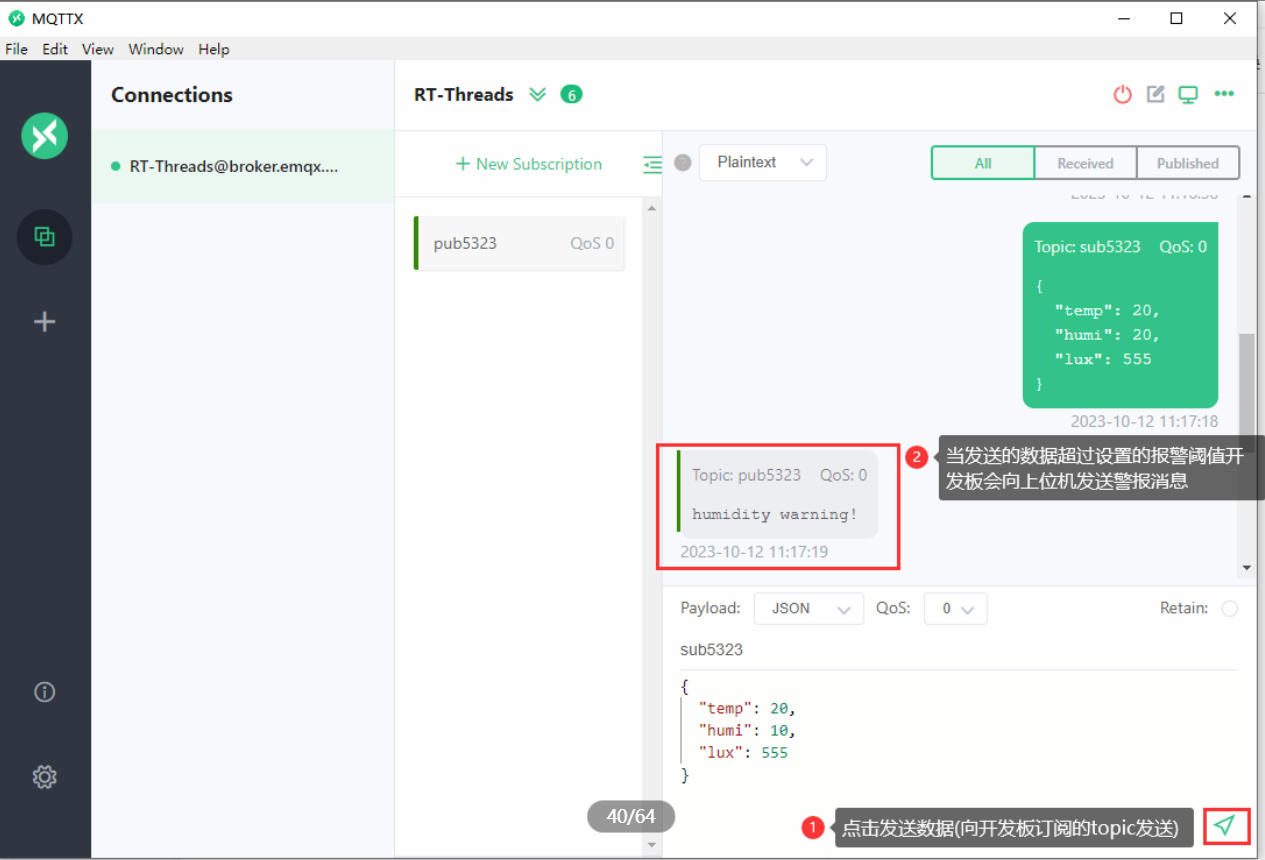Click the subscription list scroll up arrow
This screenshot has width=1265, height=860.
[x=653, y=208]
